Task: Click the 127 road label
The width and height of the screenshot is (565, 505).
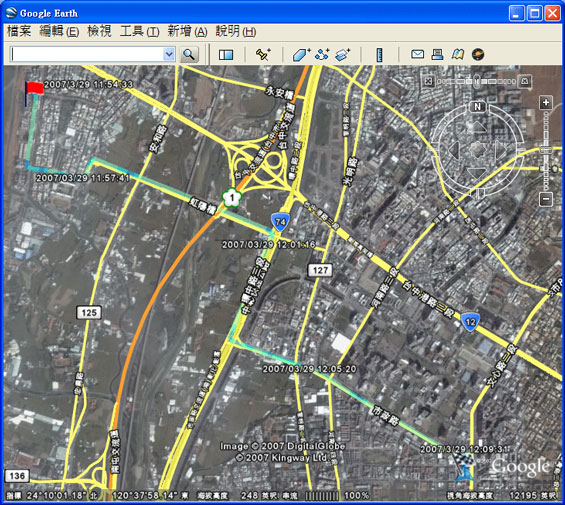Action: tap(320, 270)
